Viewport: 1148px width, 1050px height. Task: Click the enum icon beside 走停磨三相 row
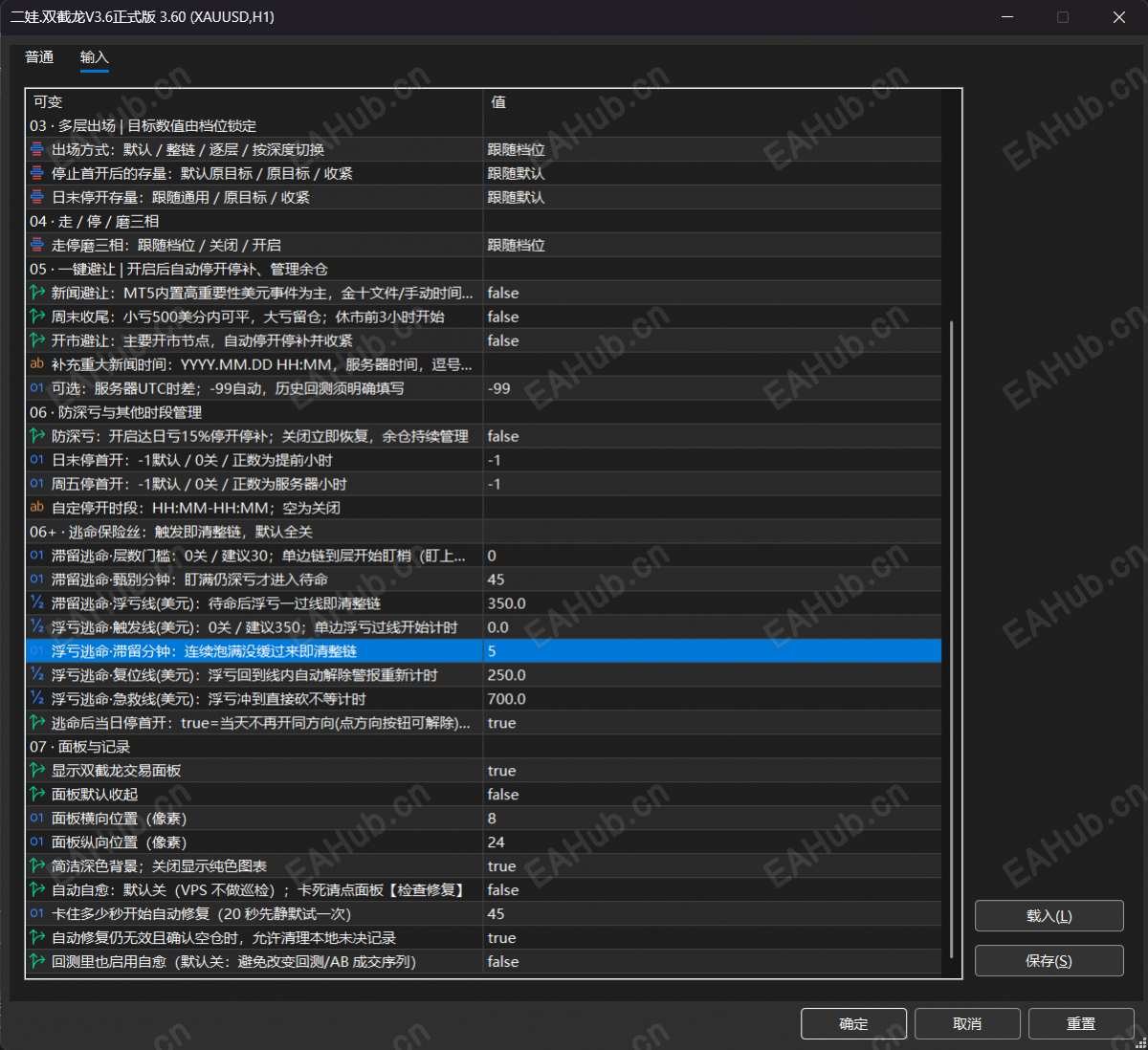(37, 245)
